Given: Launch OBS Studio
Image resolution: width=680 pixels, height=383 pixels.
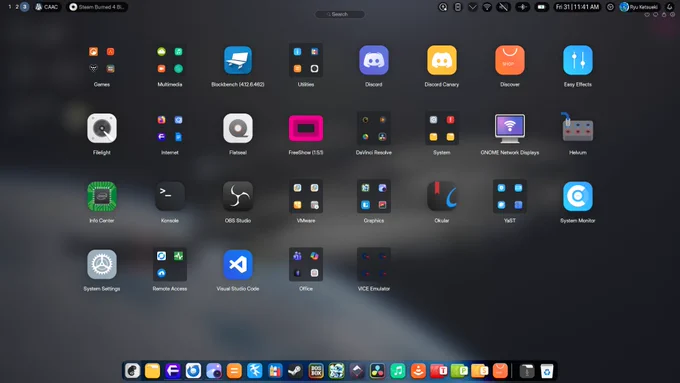Looking at the screenshot, I should [238, 196].
